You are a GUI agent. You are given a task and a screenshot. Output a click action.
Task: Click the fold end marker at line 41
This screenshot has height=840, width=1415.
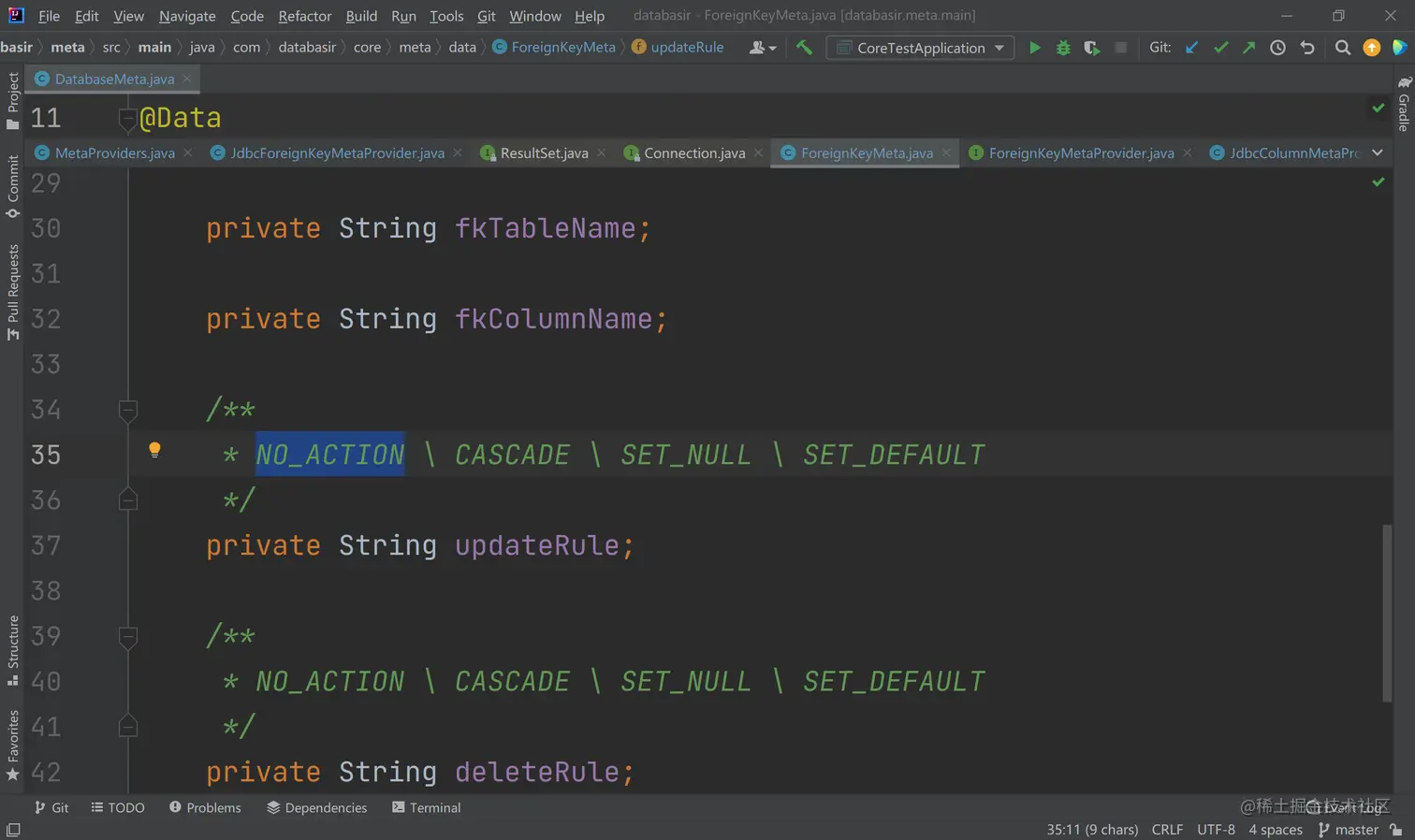(127, 727)
